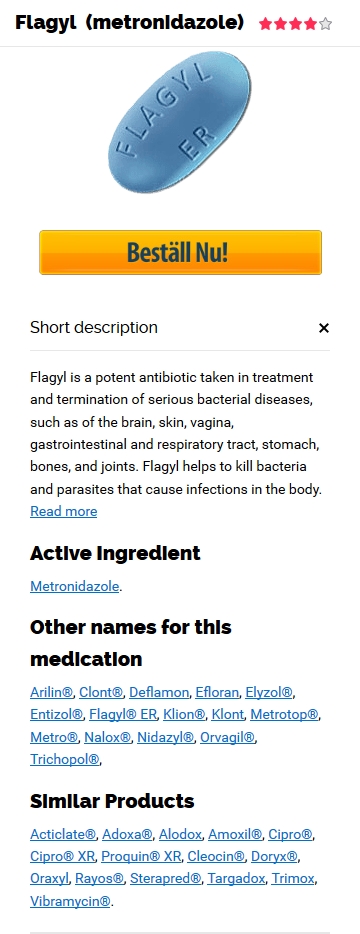Viewport: 360px width, 934px height.
Task: Collapse the Short description section
Action: (x=324, y=328)
